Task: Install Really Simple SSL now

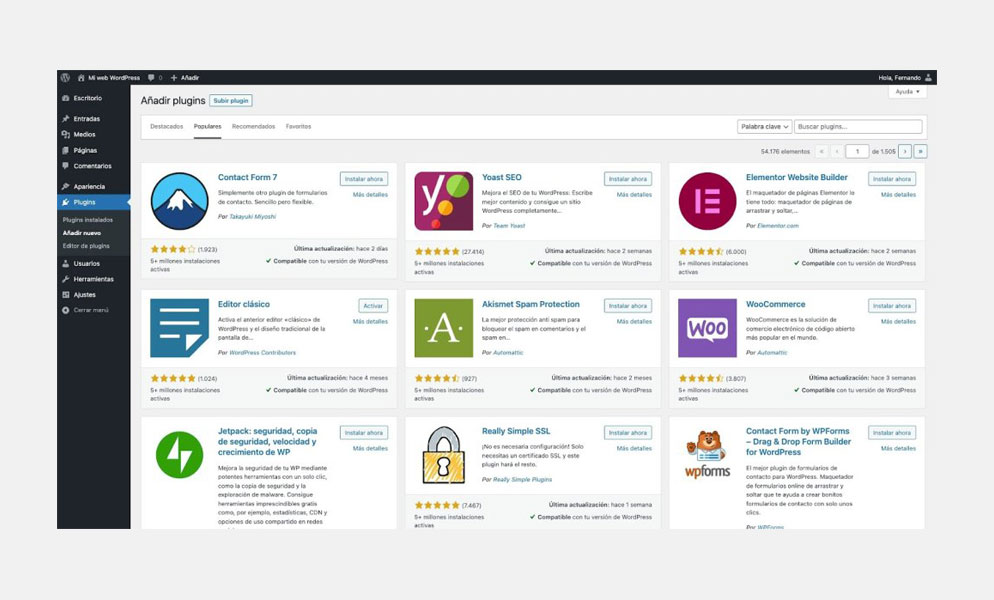Action: click(x=628, y=433)
